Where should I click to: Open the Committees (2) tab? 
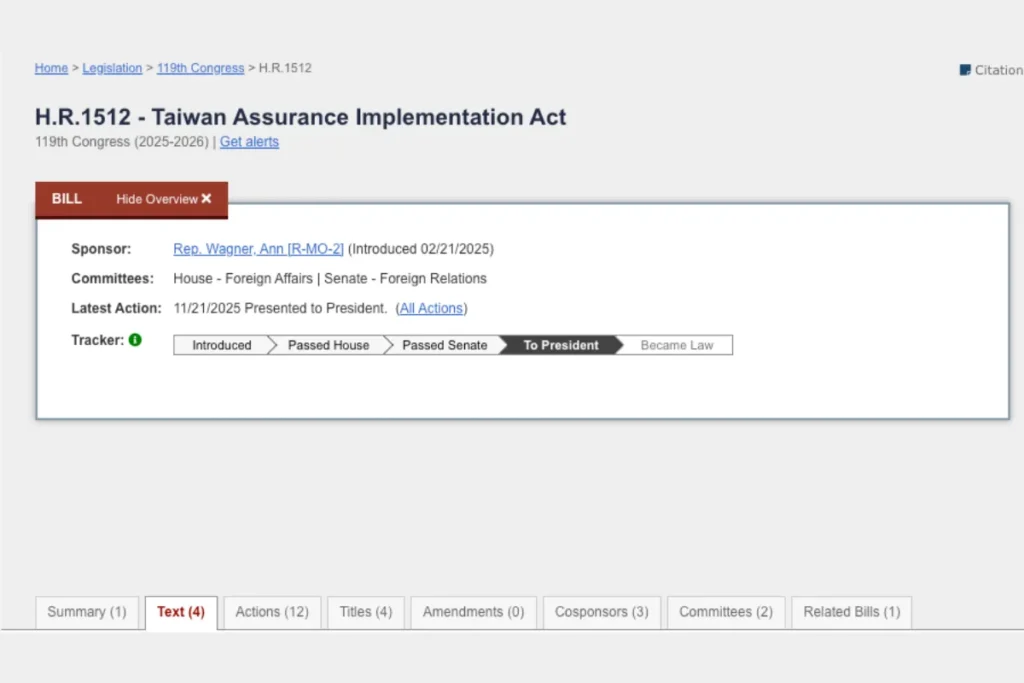click(x=726, y=612)
